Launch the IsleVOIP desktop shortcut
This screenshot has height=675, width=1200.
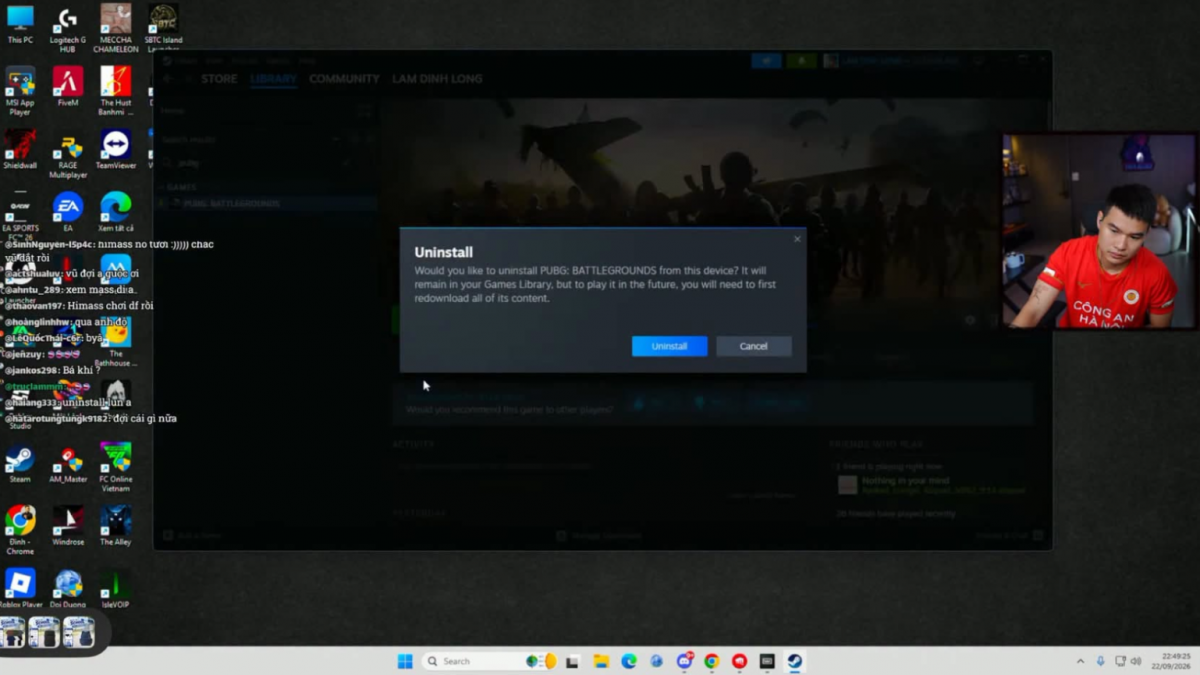click(116, 588)
